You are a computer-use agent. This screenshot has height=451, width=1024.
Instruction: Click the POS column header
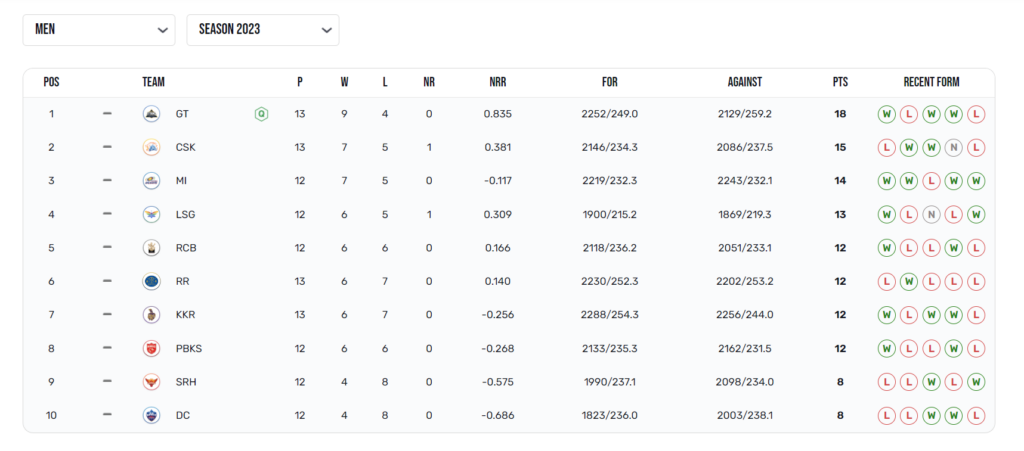[52, 82]
